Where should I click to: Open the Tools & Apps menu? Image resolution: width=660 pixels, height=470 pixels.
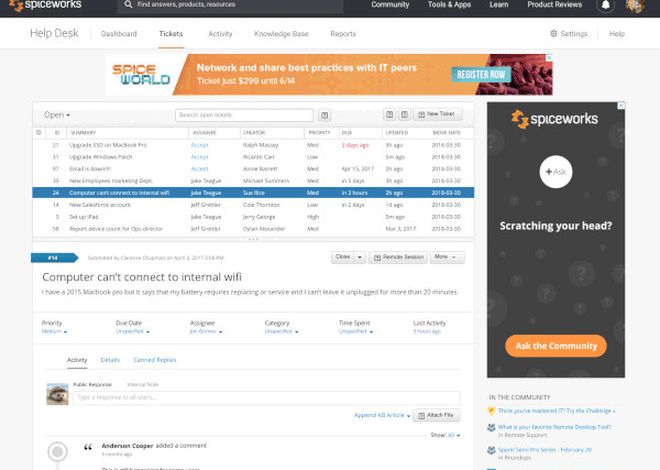(x=449, y=5)
